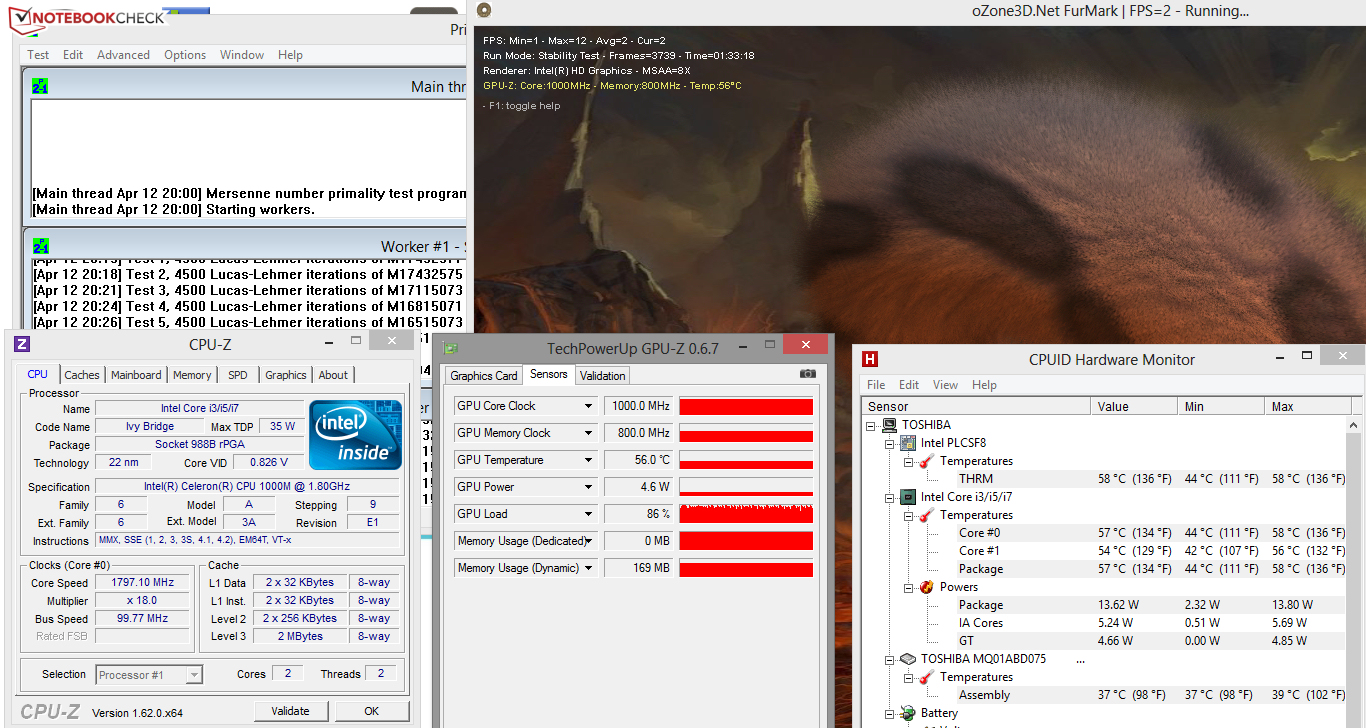Click the FurMark title bar icon

[484, 11]
